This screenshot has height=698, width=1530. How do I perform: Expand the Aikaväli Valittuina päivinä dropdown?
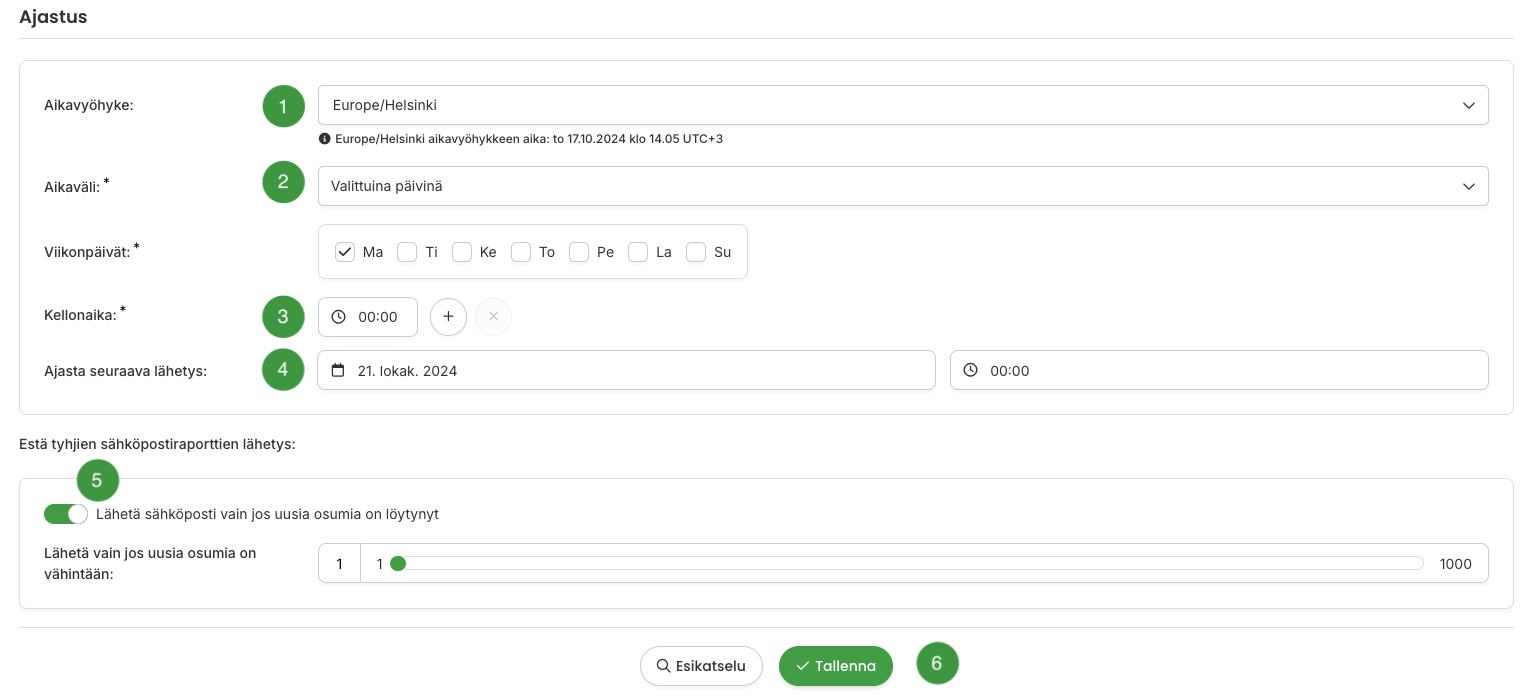[x=902, y=186]
